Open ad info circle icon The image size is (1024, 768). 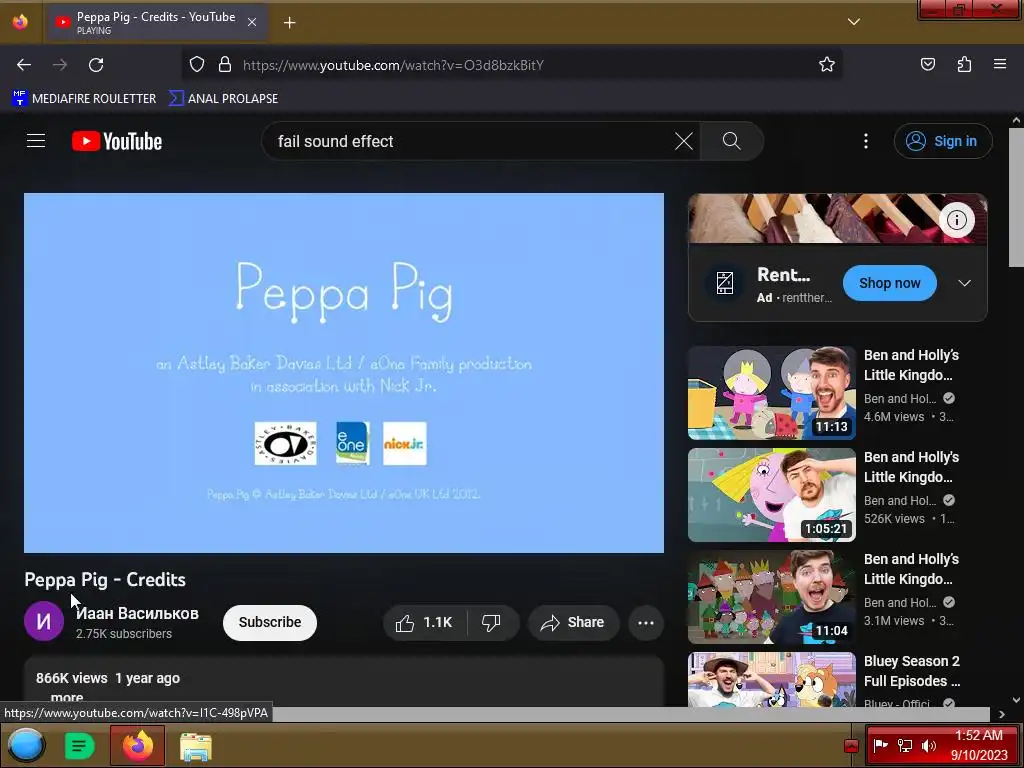pos(957,220)
